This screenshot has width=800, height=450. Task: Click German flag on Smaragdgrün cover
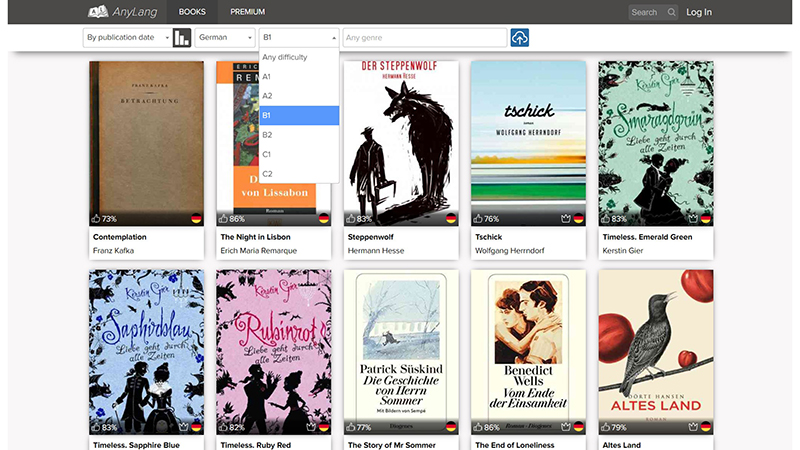706,218
